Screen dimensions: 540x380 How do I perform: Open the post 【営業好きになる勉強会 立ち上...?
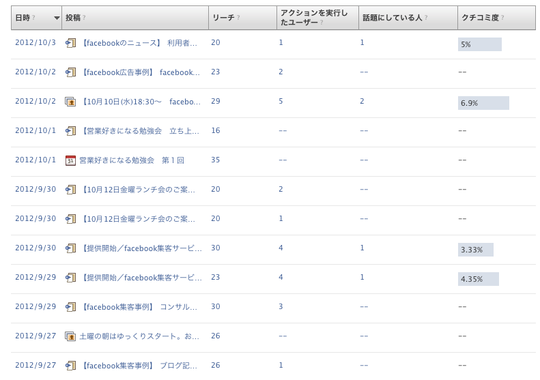tap(140, 131)
